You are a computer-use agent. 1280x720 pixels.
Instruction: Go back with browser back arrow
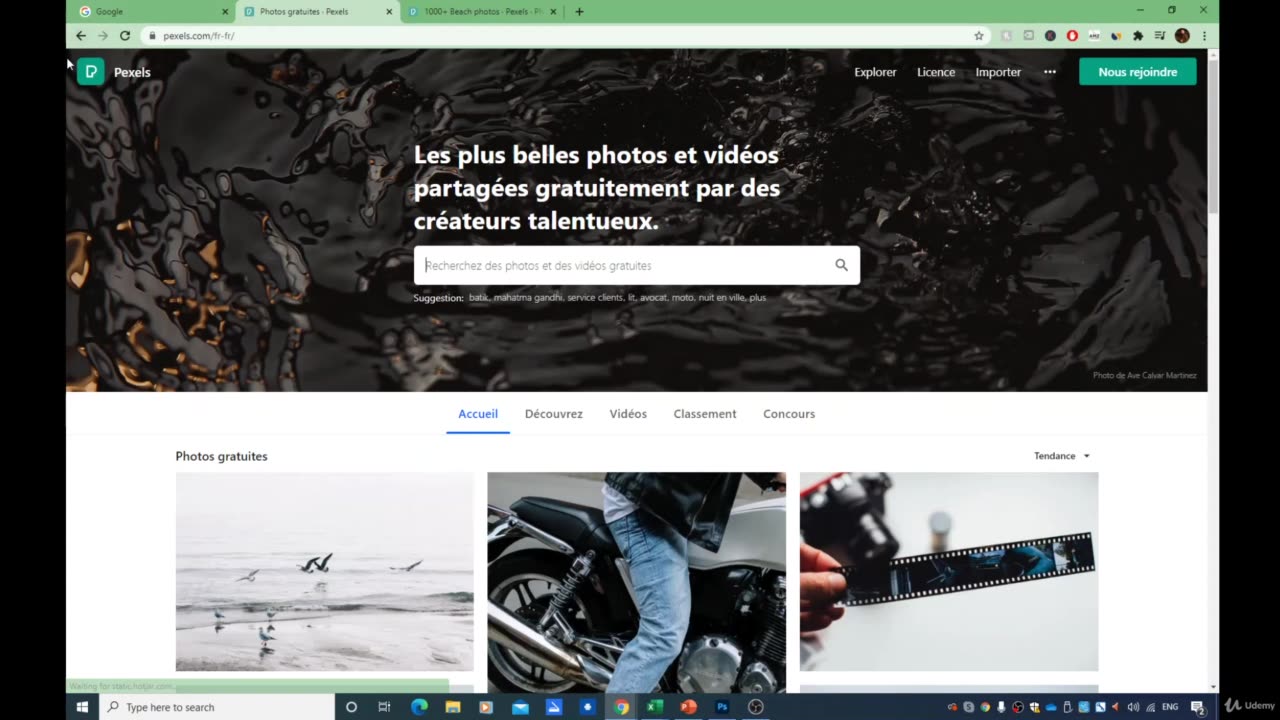click(x=81, y=35)
